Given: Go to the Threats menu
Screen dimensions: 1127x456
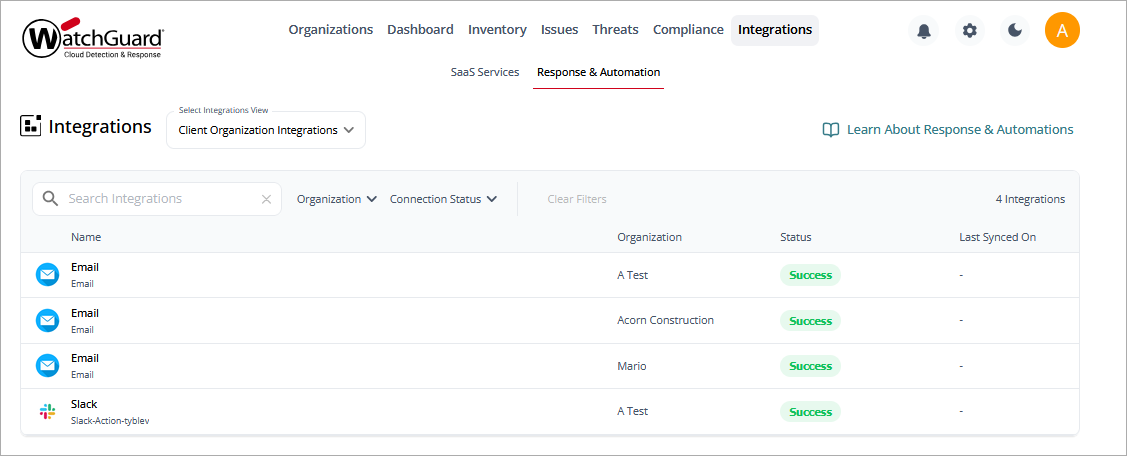Looking at the screenshot, I should 615,29.
